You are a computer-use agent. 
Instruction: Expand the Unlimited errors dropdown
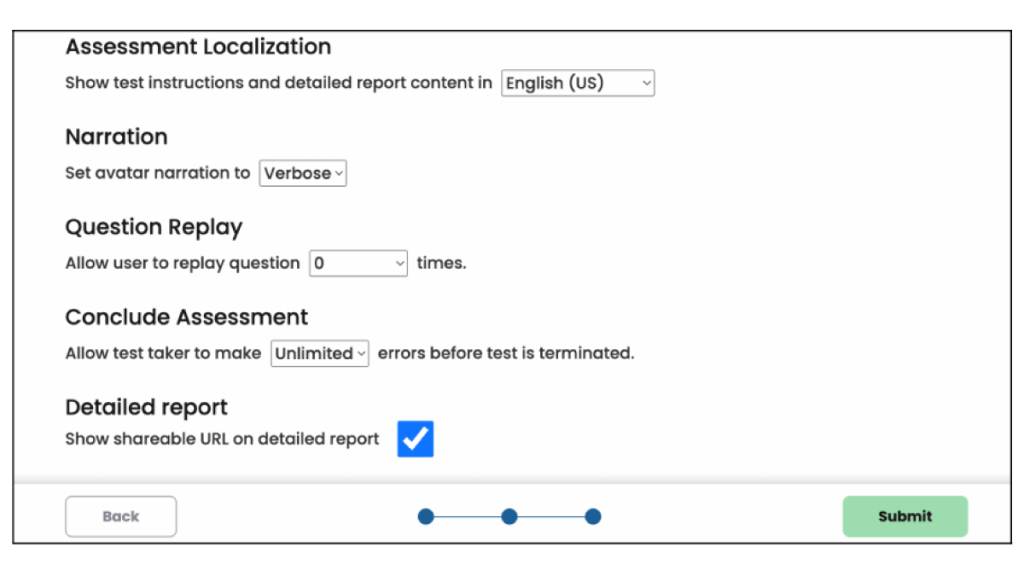pyautogui.click(x=320, y=353)
